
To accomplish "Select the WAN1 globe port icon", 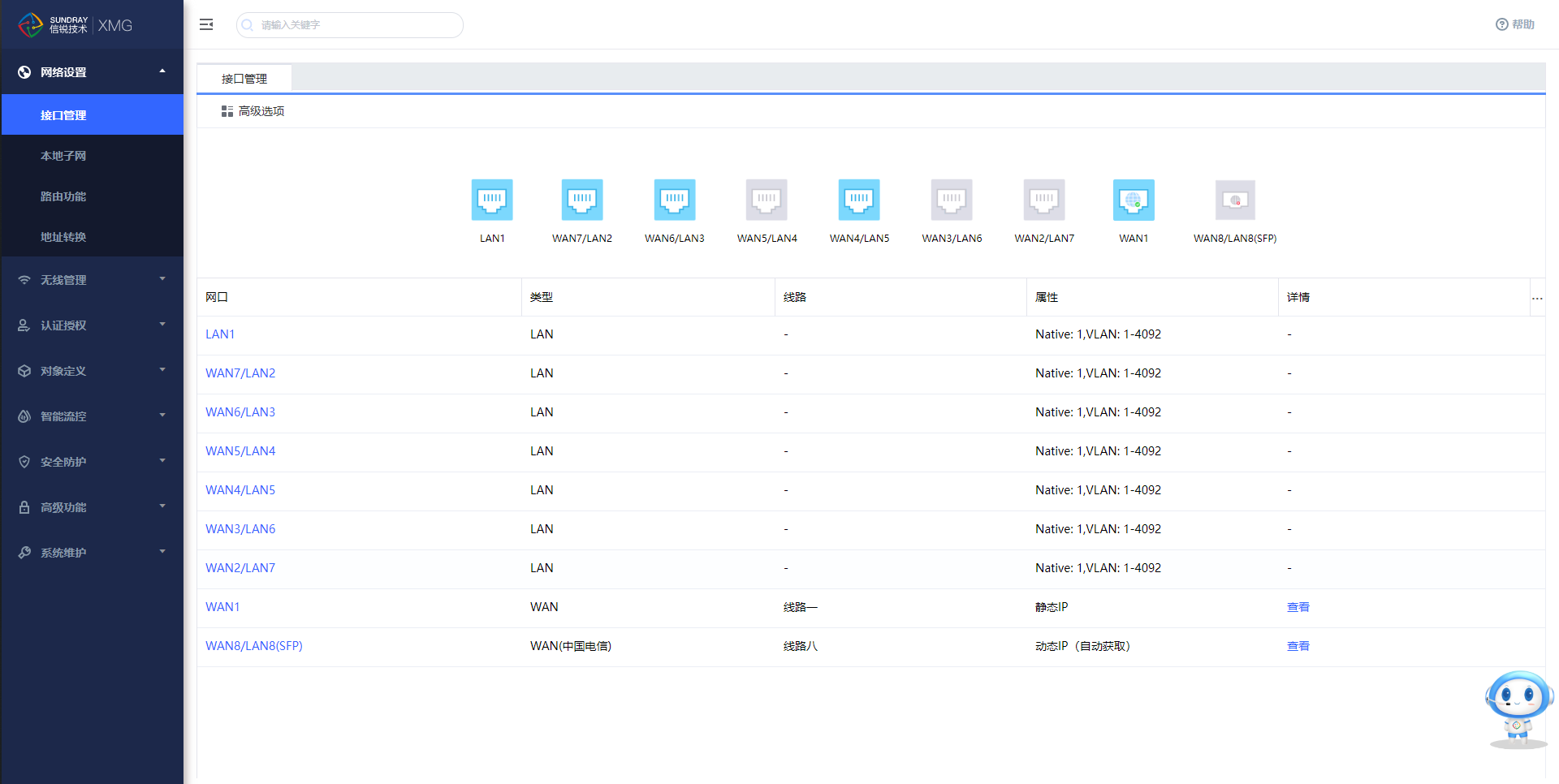I will 1134,200.
